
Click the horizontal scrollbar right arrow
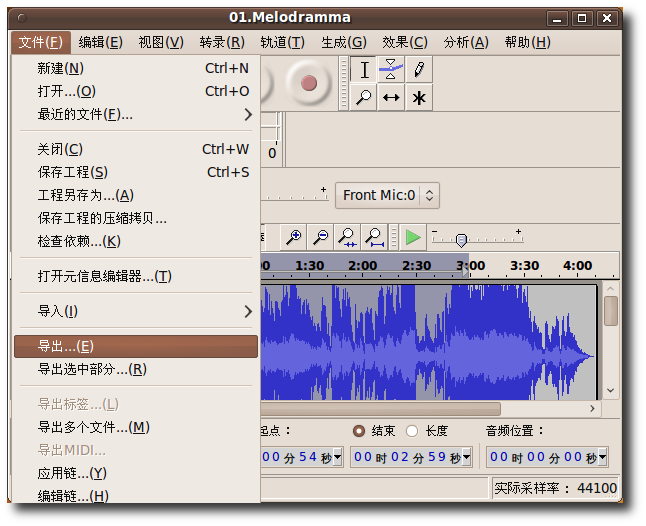coord(592,409)
